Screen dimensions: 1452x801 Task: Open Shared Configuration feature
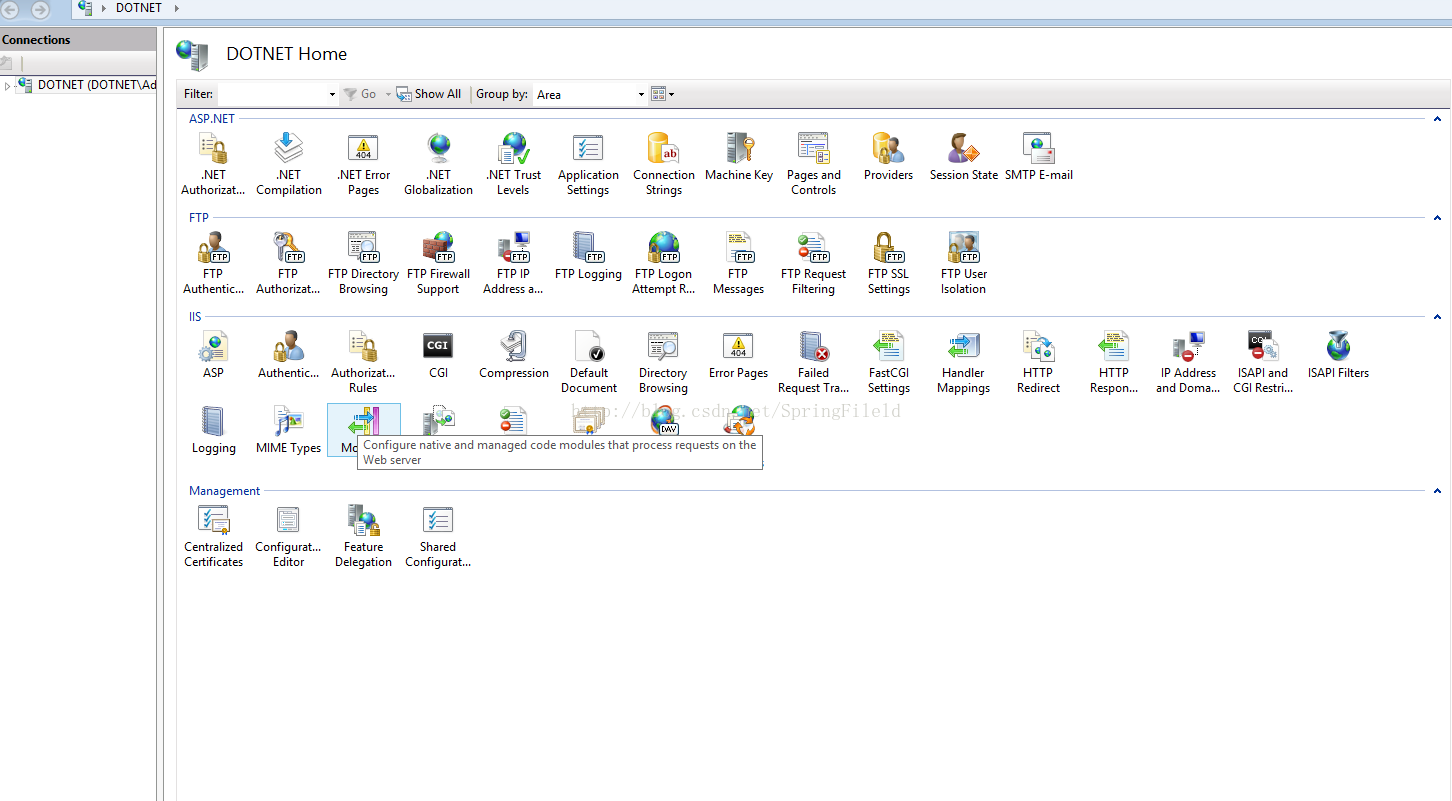(x=438, y=537)
